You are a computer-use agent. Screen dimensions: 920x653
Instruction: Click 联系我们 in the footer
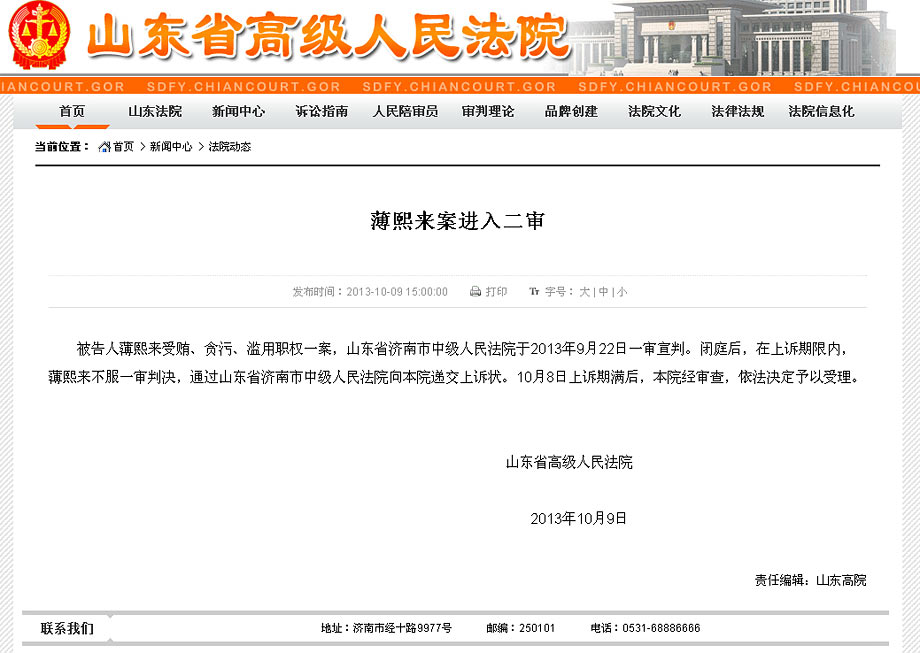point(67,628)
